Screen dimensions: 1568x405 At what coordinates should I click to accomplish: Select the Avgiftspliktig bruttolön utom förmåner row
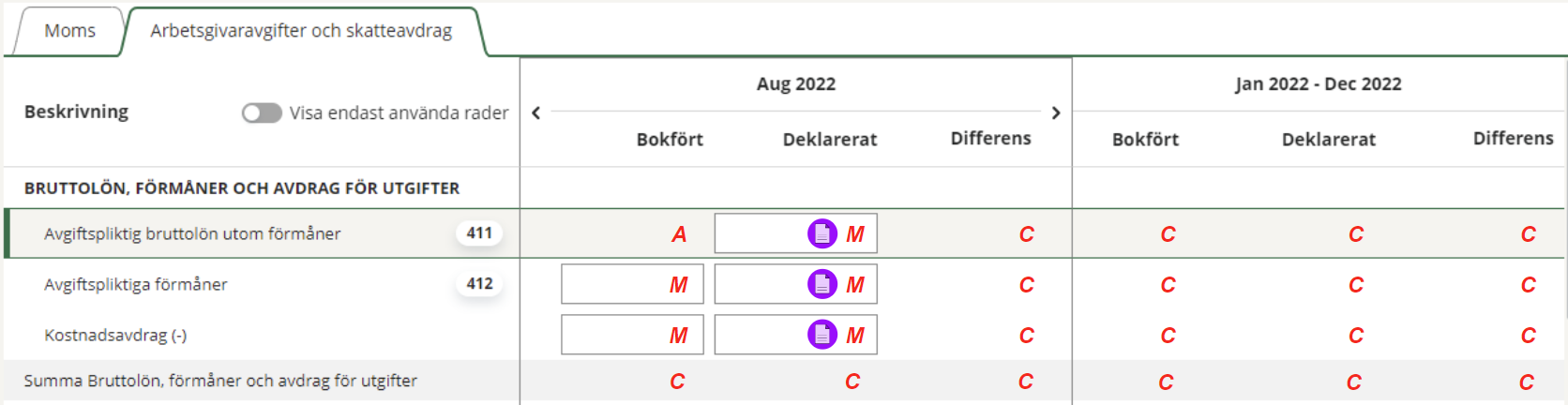tap(192, 234)
